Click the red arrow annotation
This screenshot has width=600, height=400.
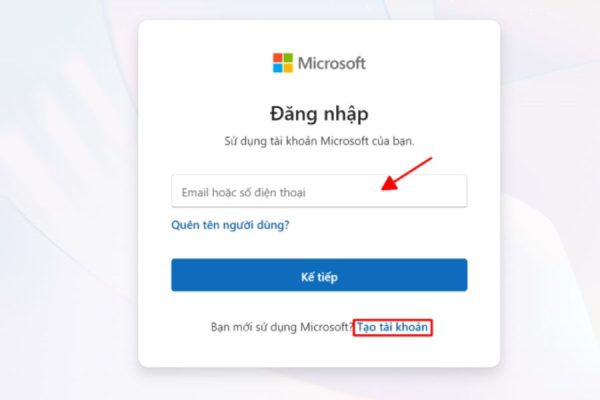(407, 173)
